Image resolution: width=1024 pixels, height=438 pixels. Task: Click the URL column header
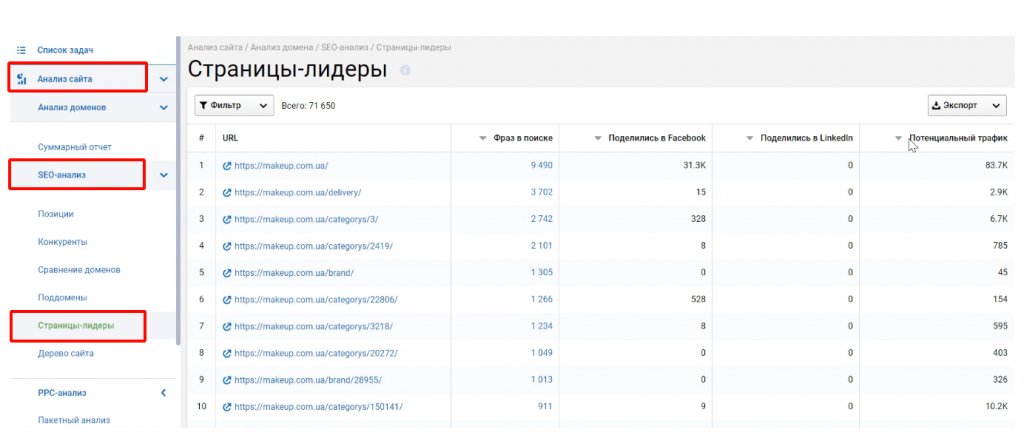tap(230, 138)
